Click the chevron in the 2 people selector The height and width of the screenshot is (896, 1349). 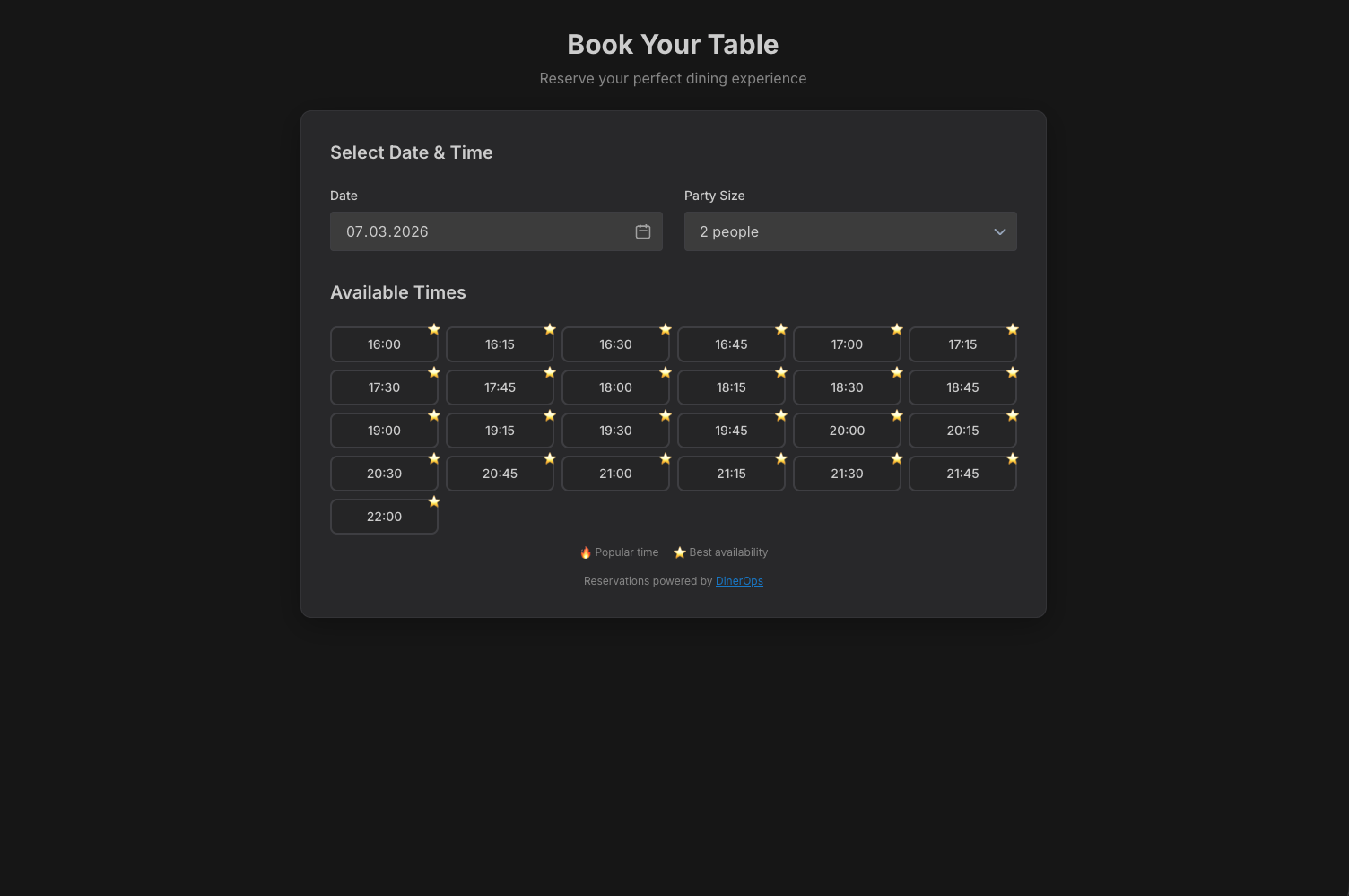click(x=999, y=231)
